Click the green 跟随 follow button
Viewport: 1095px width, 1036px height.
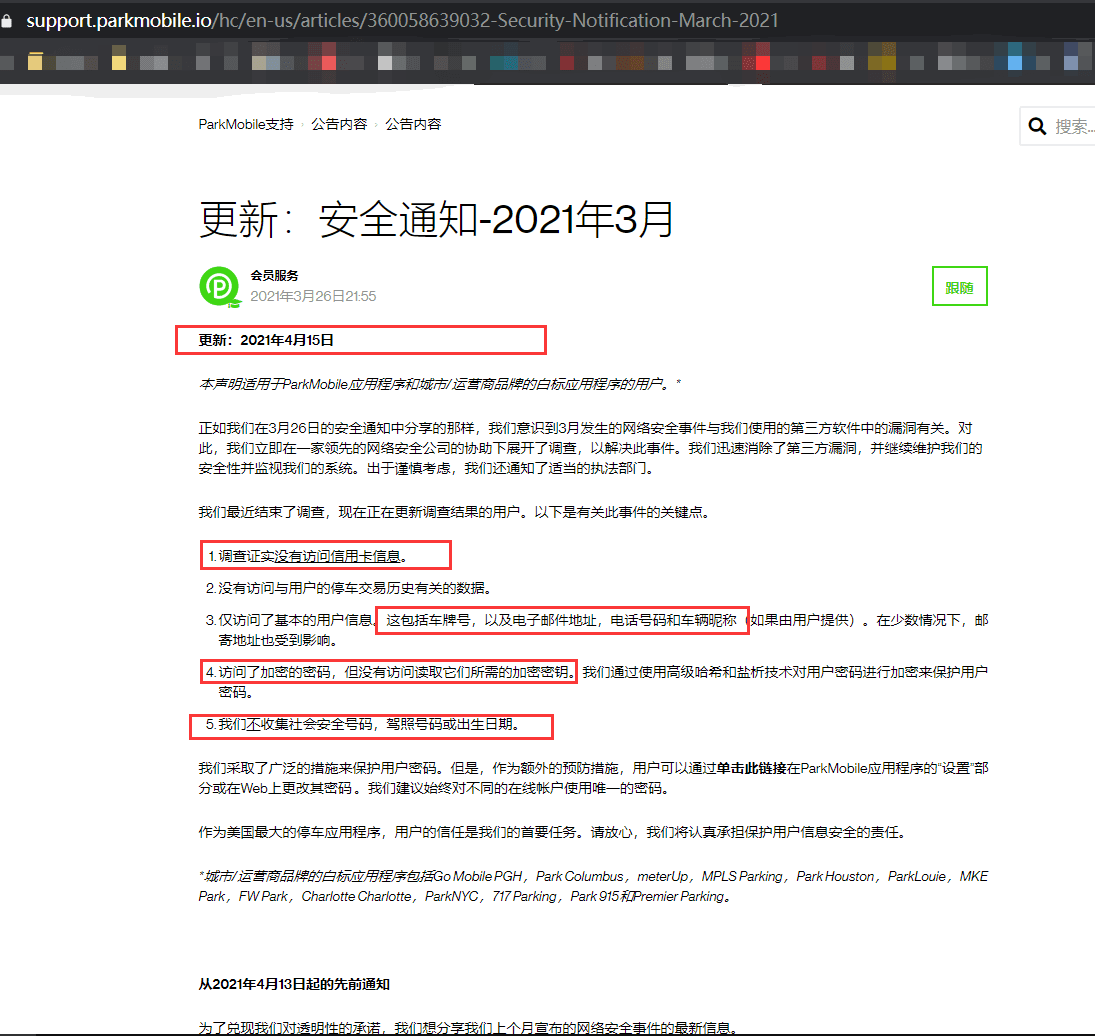pyautogui.click(x=960, y=286)
